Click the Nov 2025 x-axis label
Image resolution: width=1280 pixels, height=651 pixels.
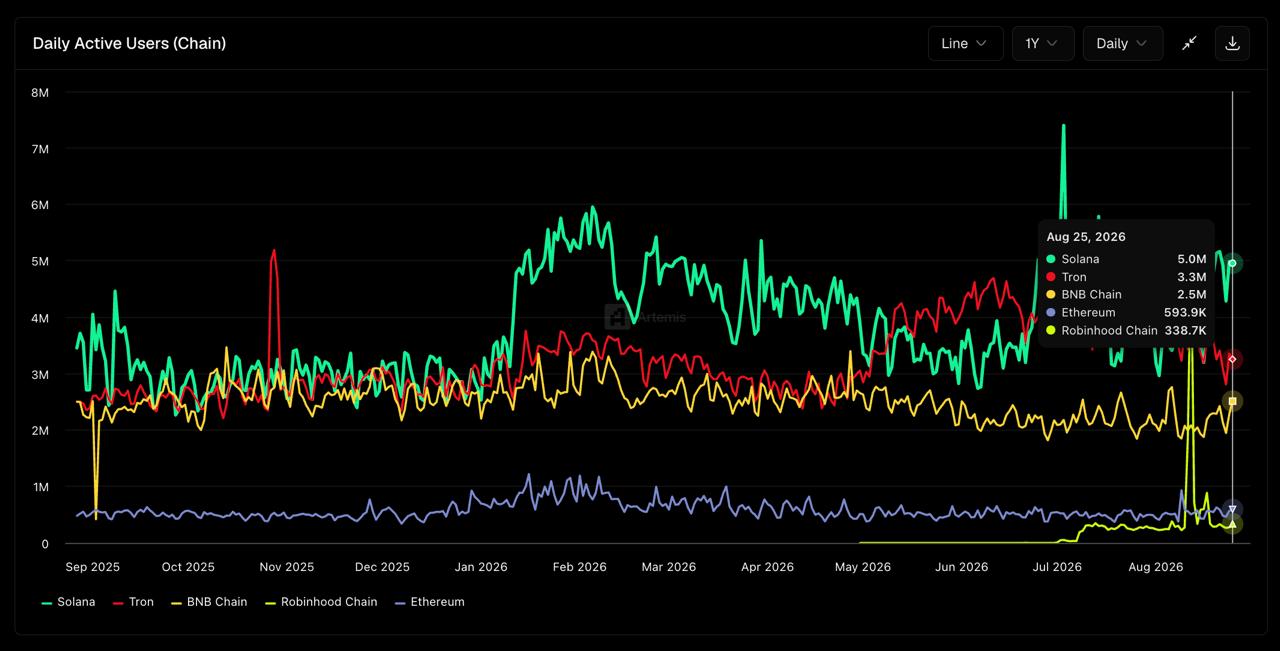coord(287,567)
